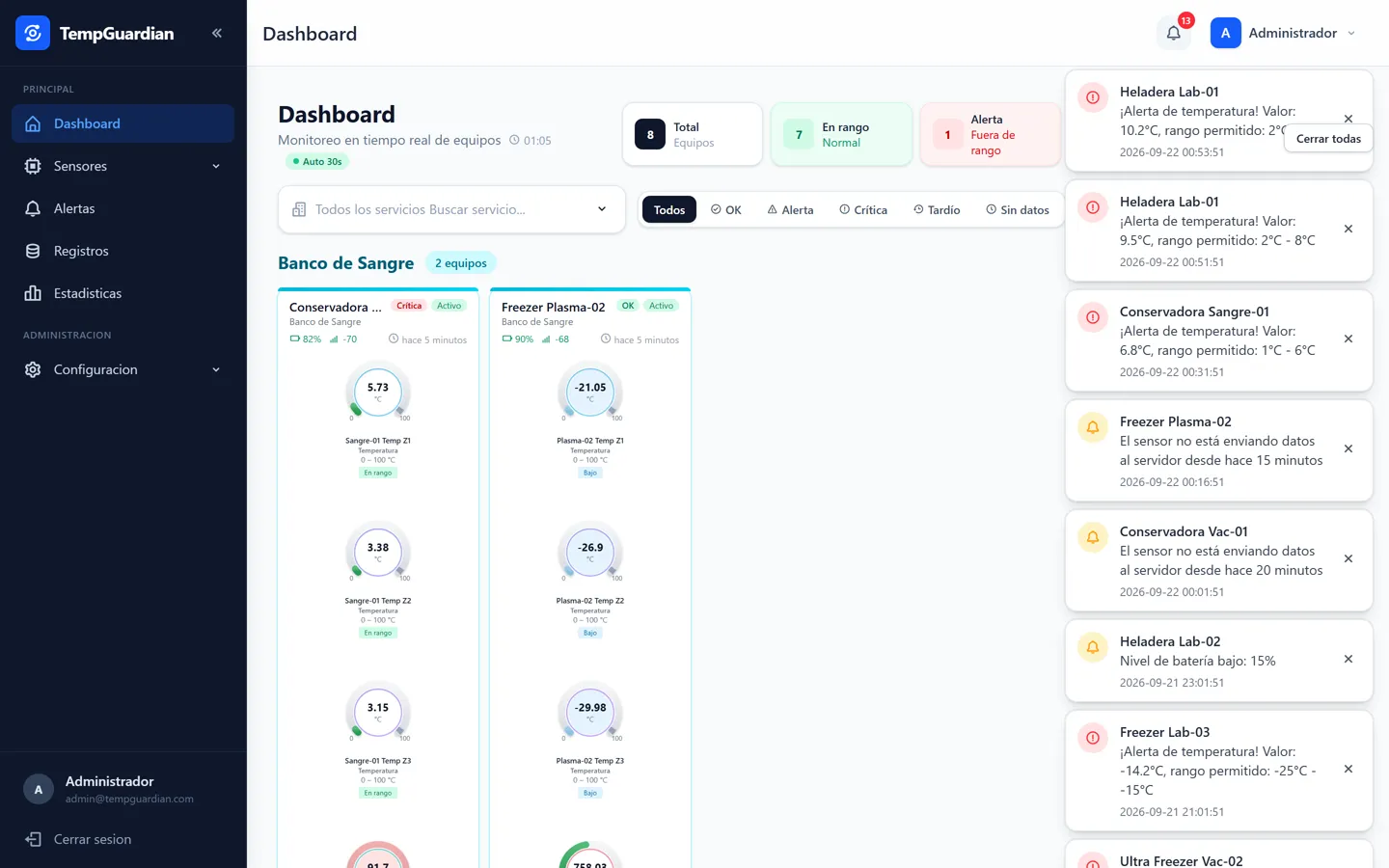Open Registros in sidebar
Screen dimensions: 1389x868
[123, 251]
